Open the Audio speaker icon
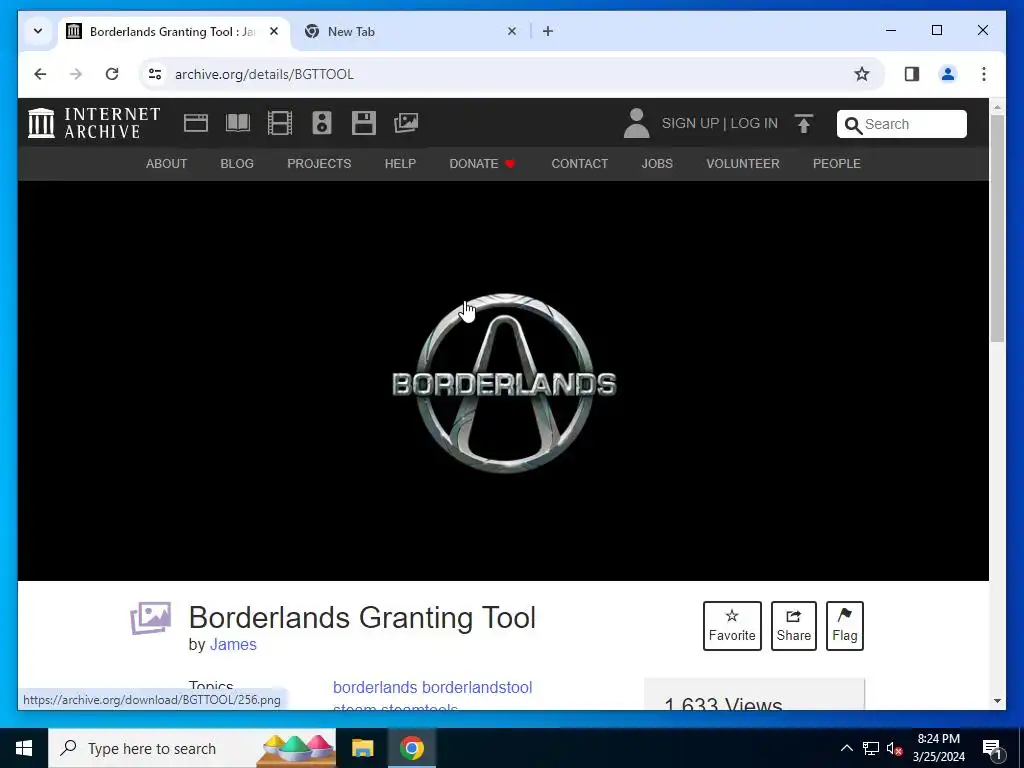 322,123
